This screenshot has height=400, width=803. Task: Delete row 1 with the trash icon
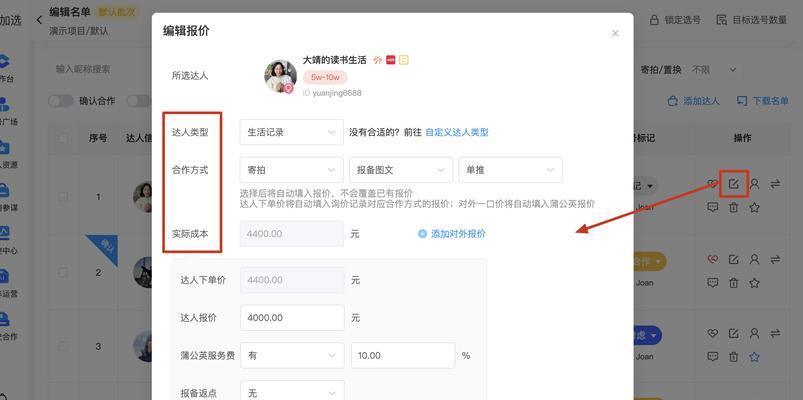734,207
